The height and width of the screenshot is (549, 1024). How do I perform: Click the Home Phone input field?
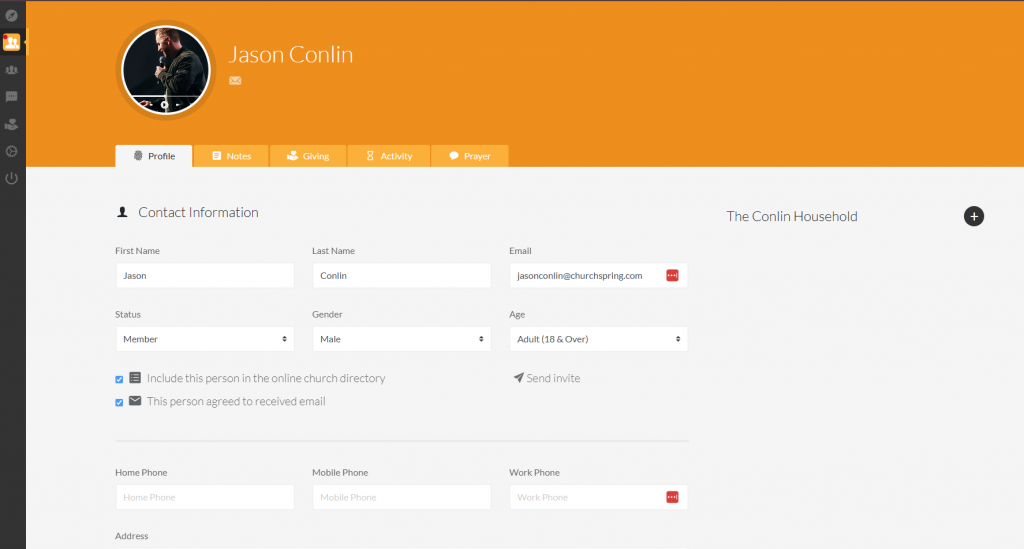point(204,497)
